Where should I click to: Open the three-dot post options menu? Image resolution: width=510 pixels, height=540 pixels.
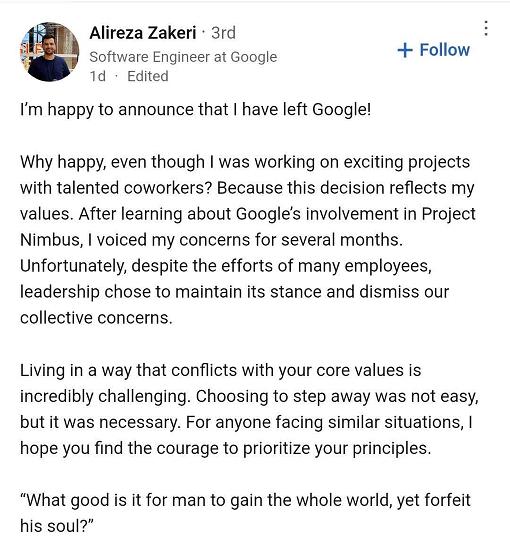tap(486, 29)
